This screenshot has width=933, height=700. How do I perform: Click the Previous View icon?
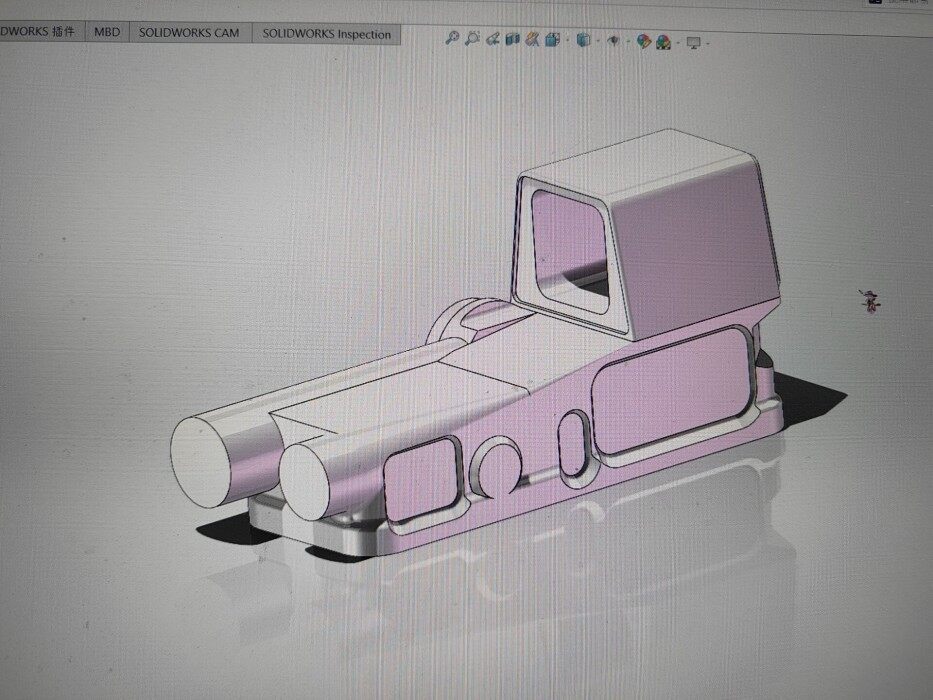tap(493, 39)
